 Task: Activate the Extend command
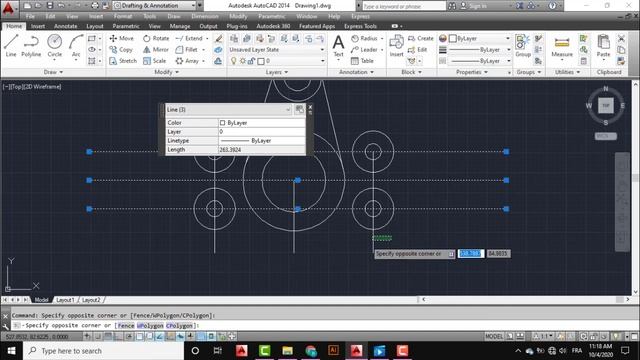189,38
